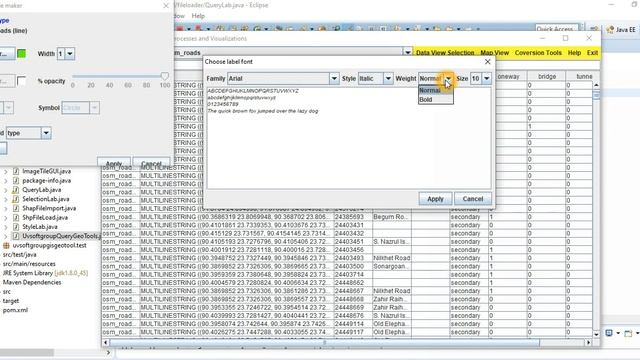This screenshot has width=640, height=360.
Task: Click table vertical scrollbar up arrow
Action: point(596,85)
